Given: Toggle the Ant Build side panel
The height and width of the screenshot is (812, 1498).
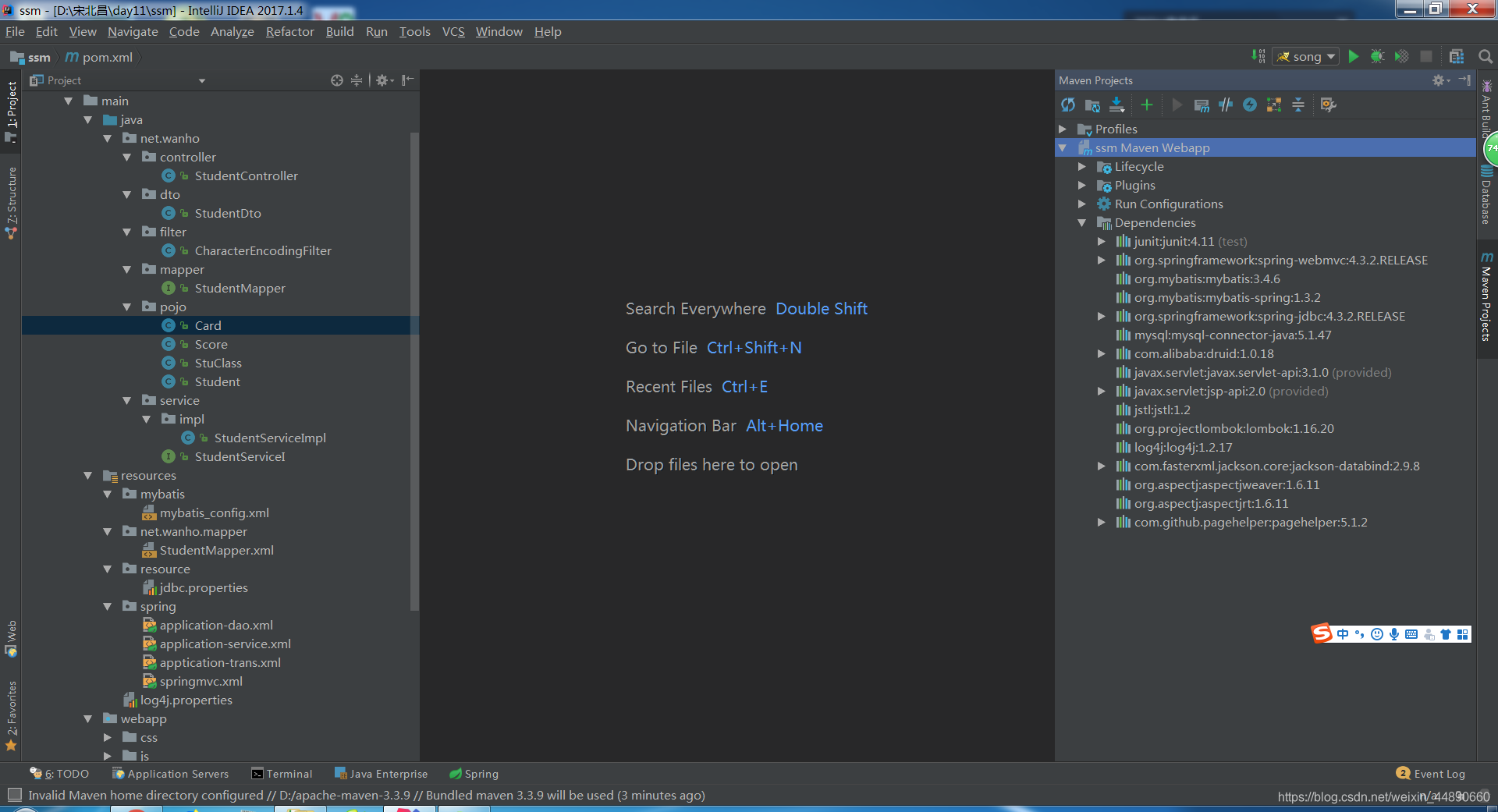Looking at the screenshot, I should coord(1486,108).
